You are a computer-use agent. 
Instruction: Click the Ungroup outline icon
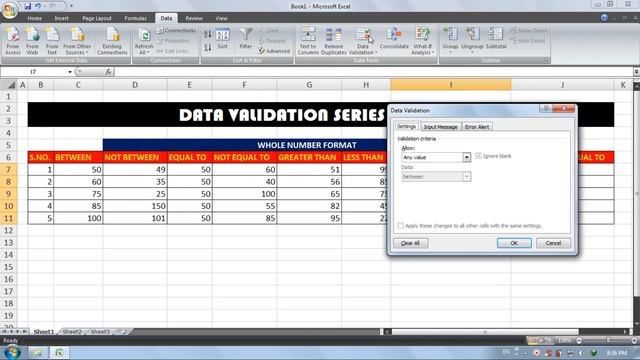click(x=472, y=34)
